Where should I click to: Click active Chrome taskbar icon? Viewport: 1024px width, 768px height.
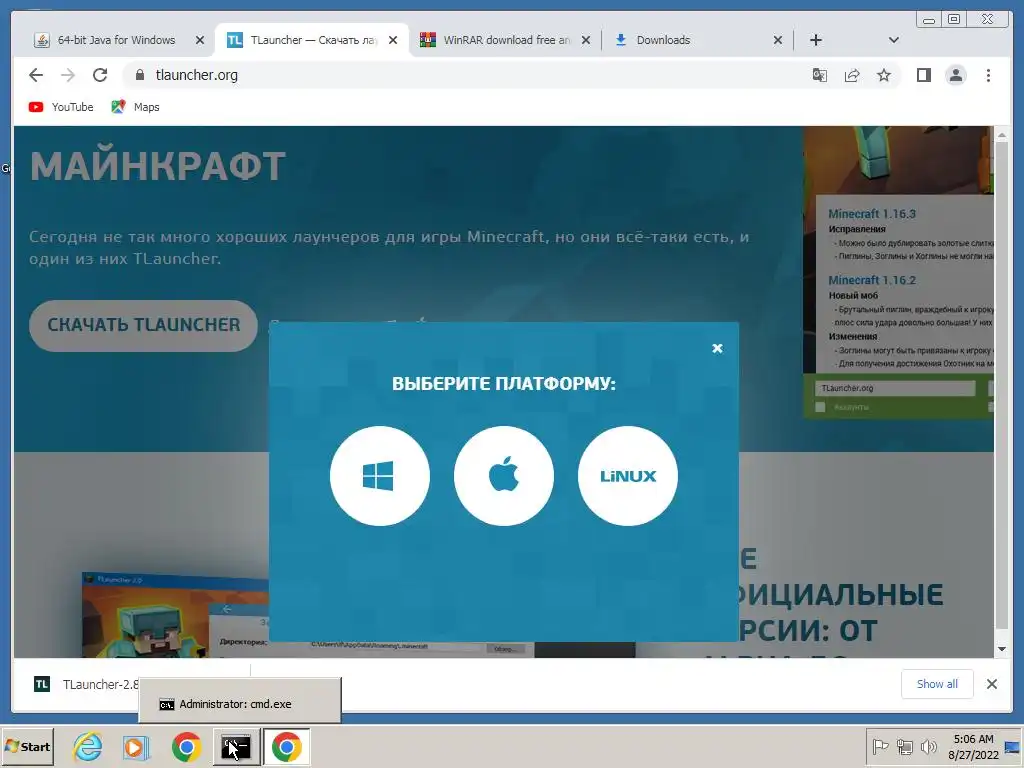(286, 746)
